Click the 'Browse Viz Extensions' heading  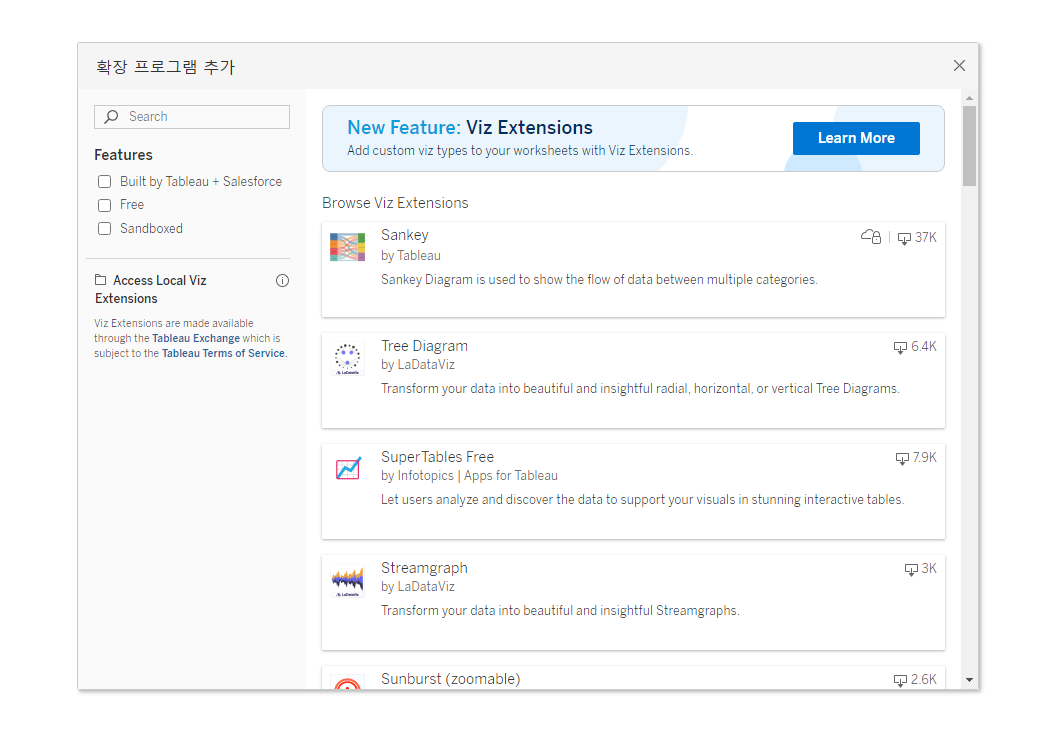395,203
